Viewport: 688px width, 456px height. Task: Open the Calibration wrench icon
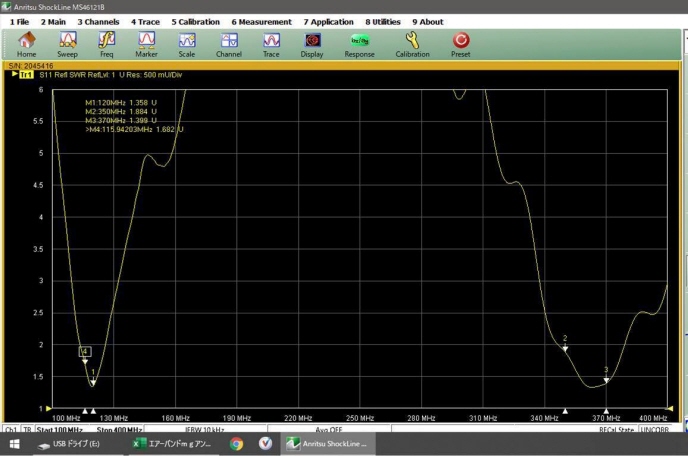point(412,42)
